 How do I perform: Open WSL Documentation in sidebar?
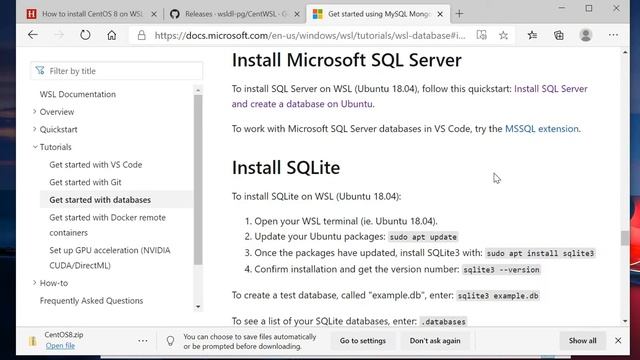point(78,94)
